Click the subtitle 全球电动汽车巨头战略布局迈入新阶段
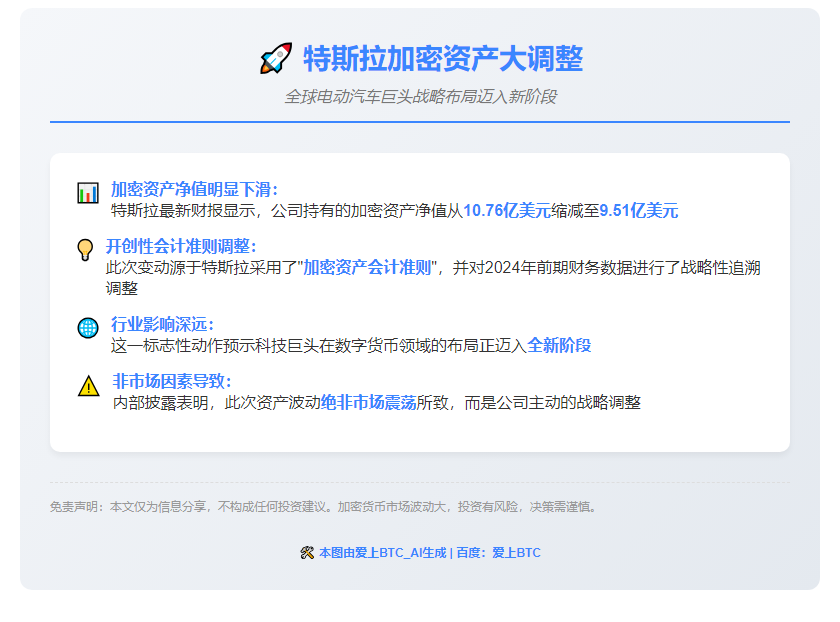This screenshot has height=622, width=840. pos(420,96)
